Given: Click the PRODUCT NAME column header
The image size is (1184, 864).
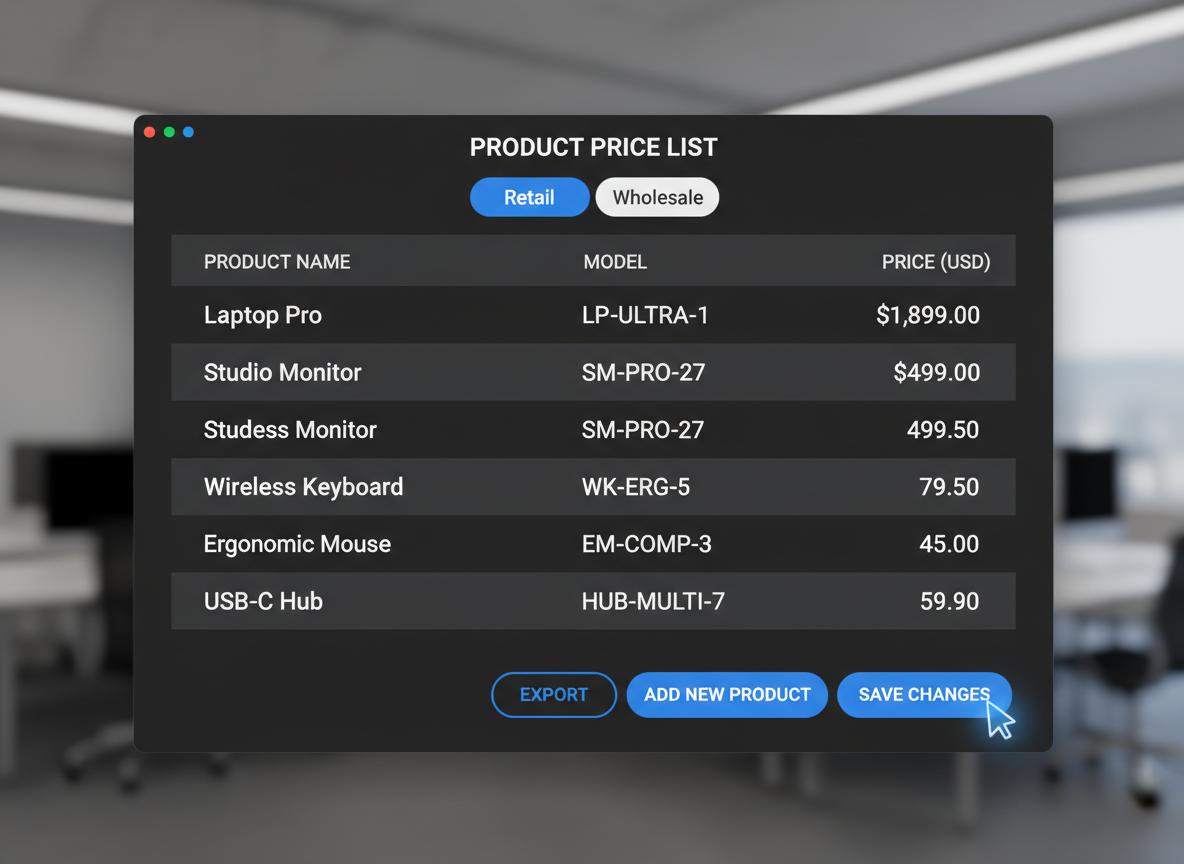Looking at the screenshot, I should tap(277, 261).
